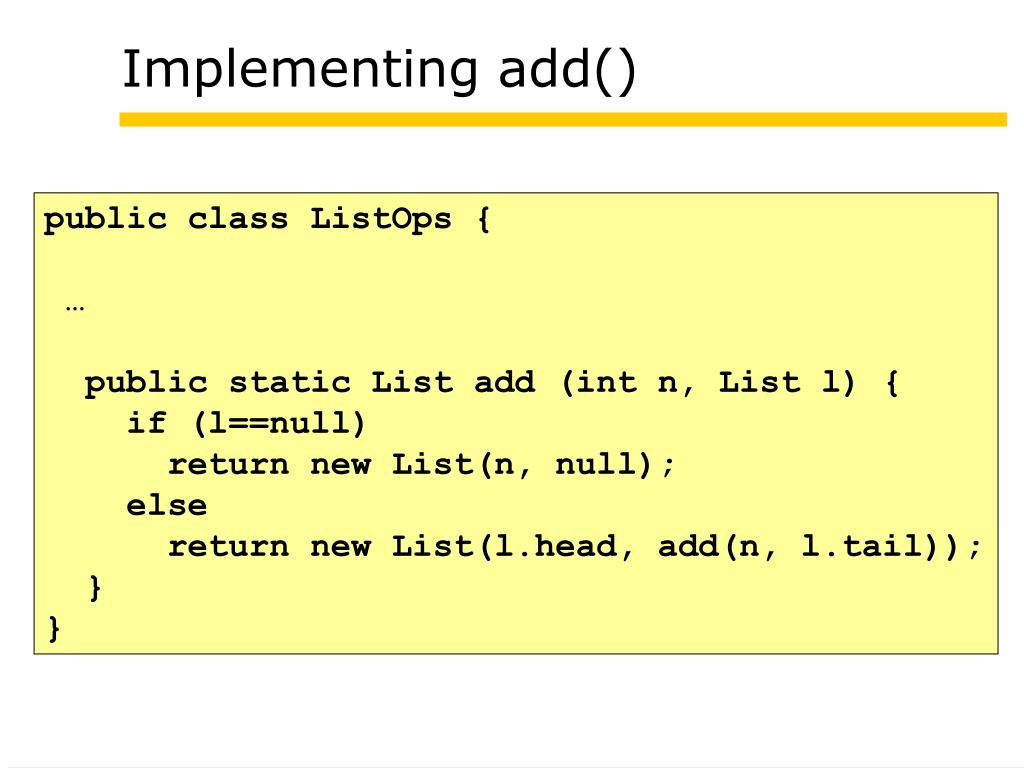Click the 'static' keyword in method signature
The height and width of the screenshot is (768, 1024).
tap(289, 383)
